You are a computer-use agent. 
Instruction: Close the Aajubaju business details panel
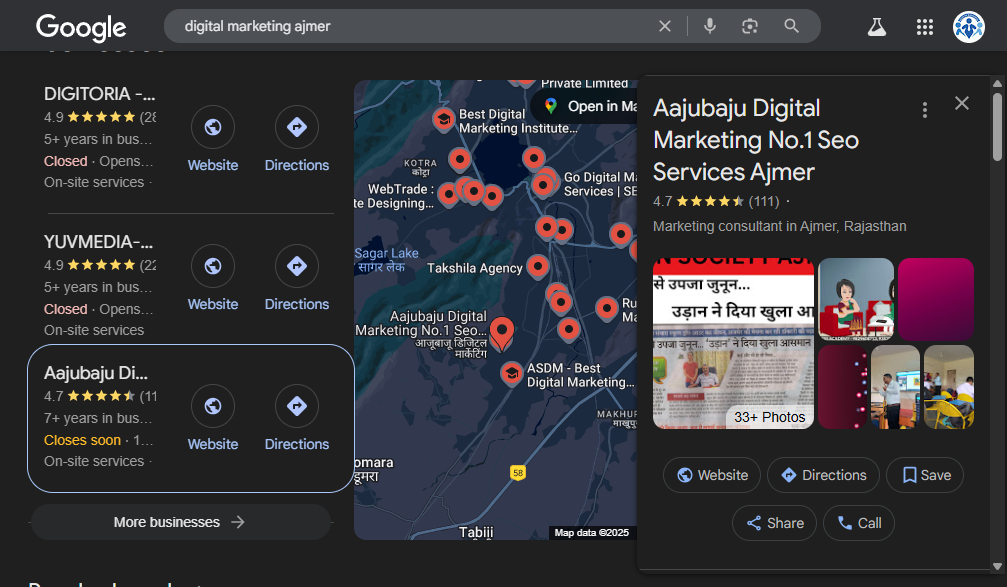(962, 103)
